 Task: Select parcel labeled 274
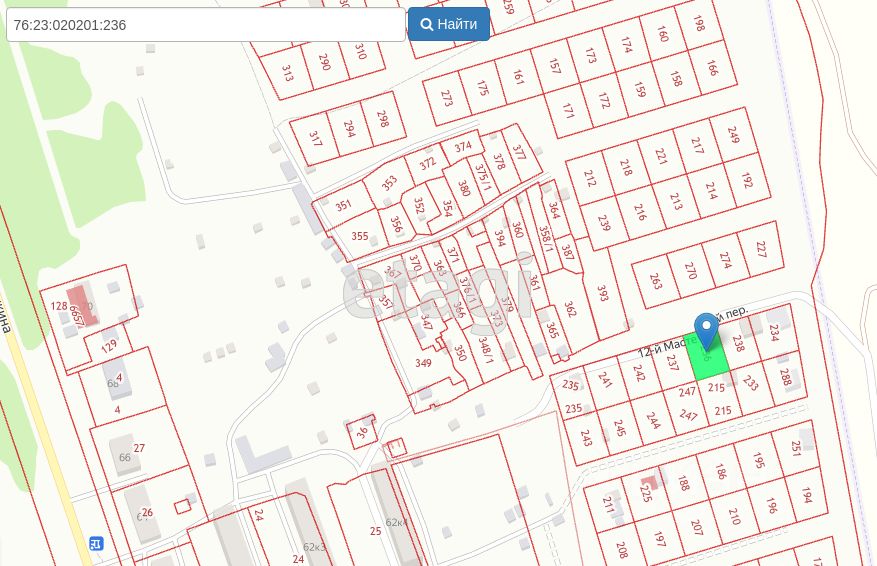726,260
